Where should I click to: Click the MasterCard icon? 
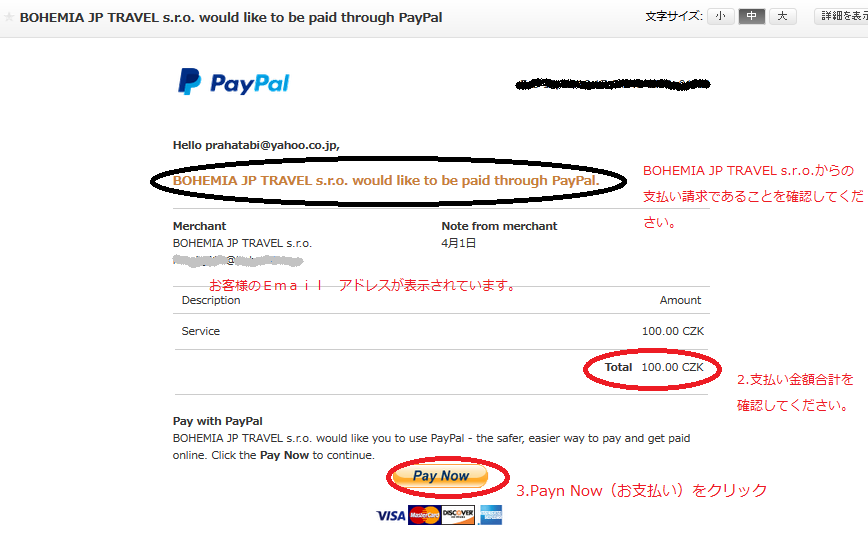pos(425,515)
